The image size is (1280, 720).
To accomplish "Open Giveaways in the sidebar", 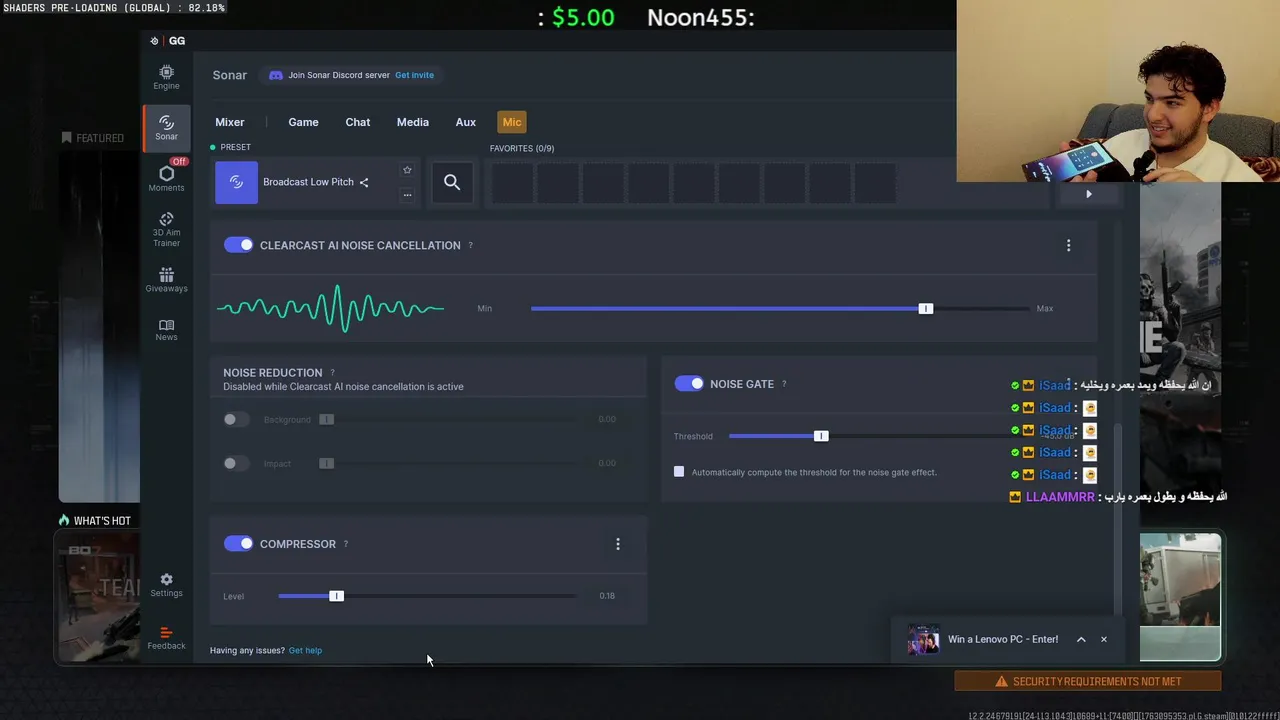I will [166, 280].
